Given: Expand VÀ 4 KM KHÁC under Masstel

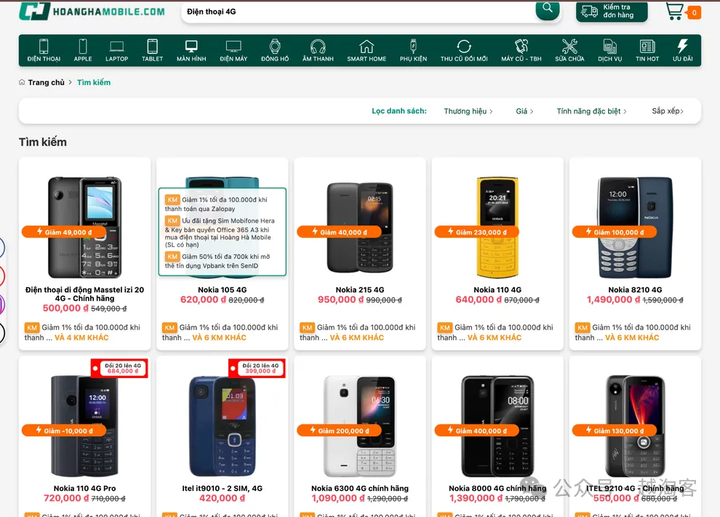Looking at the screenshot, I should click(x=82, y=337).
